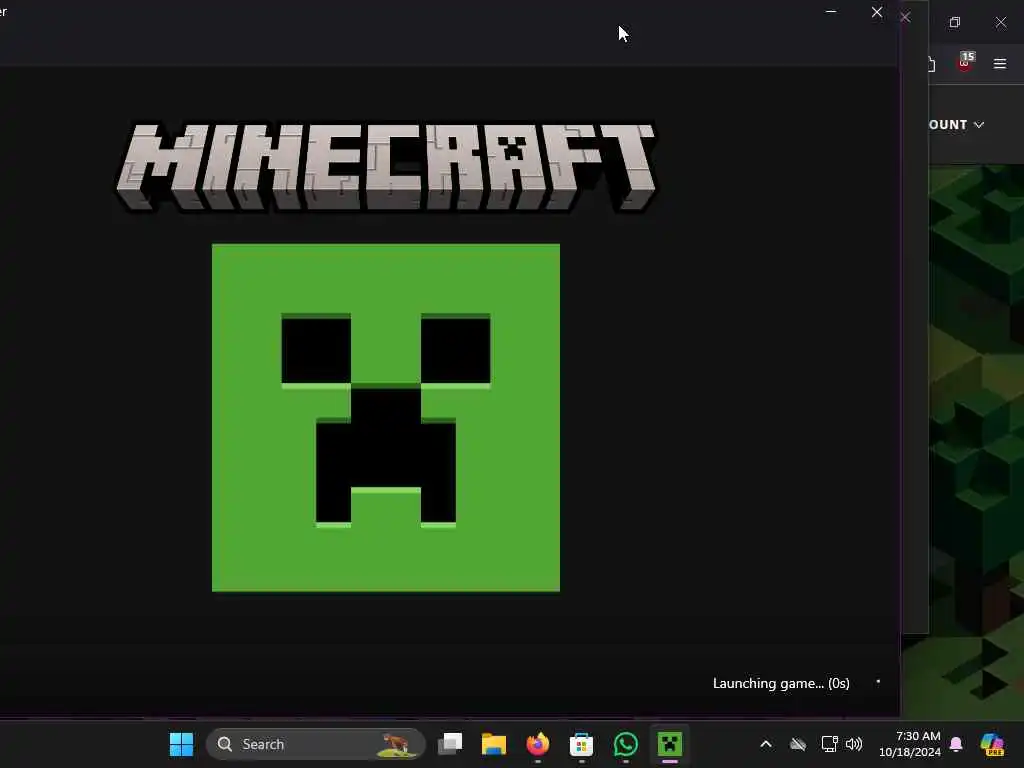Open Microsoft Store from the taskbar
The width and height of the screenshot is (1024, 768).
pyautogui.click(x=581, y=744)
